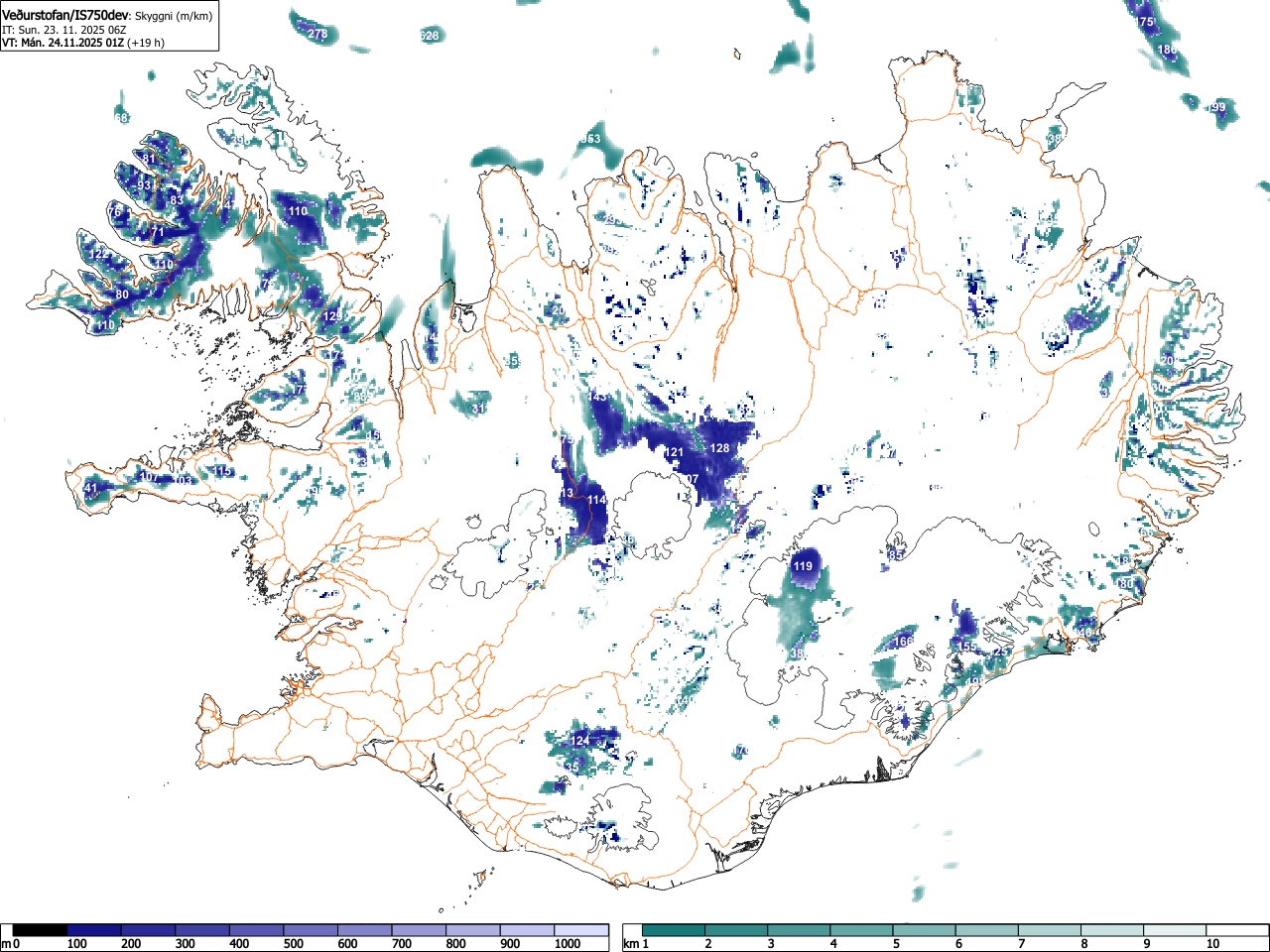
Task: Click the 'VT: Mán. 24.11.2025 01Z' valid time
Action: 62,43
